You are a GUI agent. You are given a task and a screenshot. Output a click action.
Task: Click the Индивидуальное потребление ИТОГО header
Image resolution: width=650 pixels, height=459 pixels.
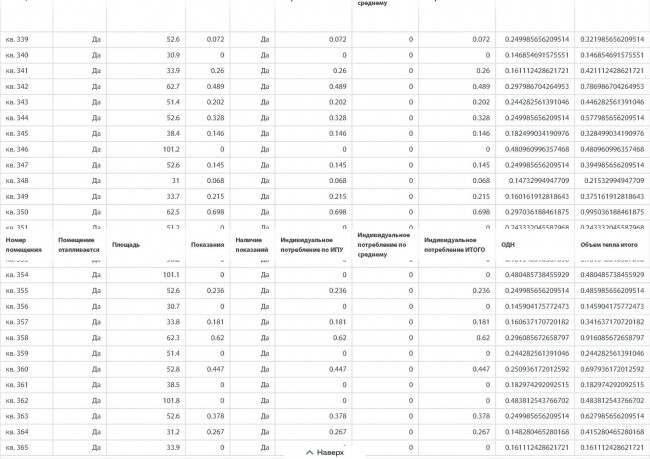[454, 245]
